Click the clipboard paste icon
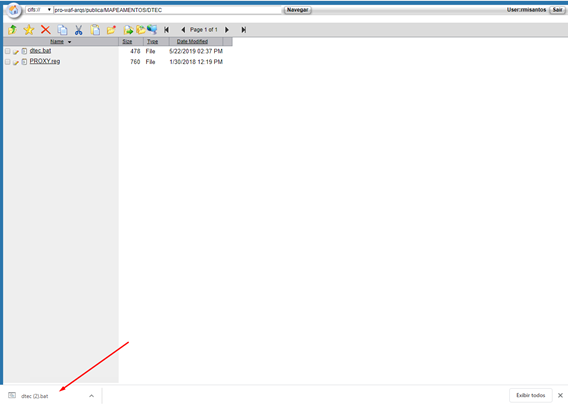 point(95,30)
